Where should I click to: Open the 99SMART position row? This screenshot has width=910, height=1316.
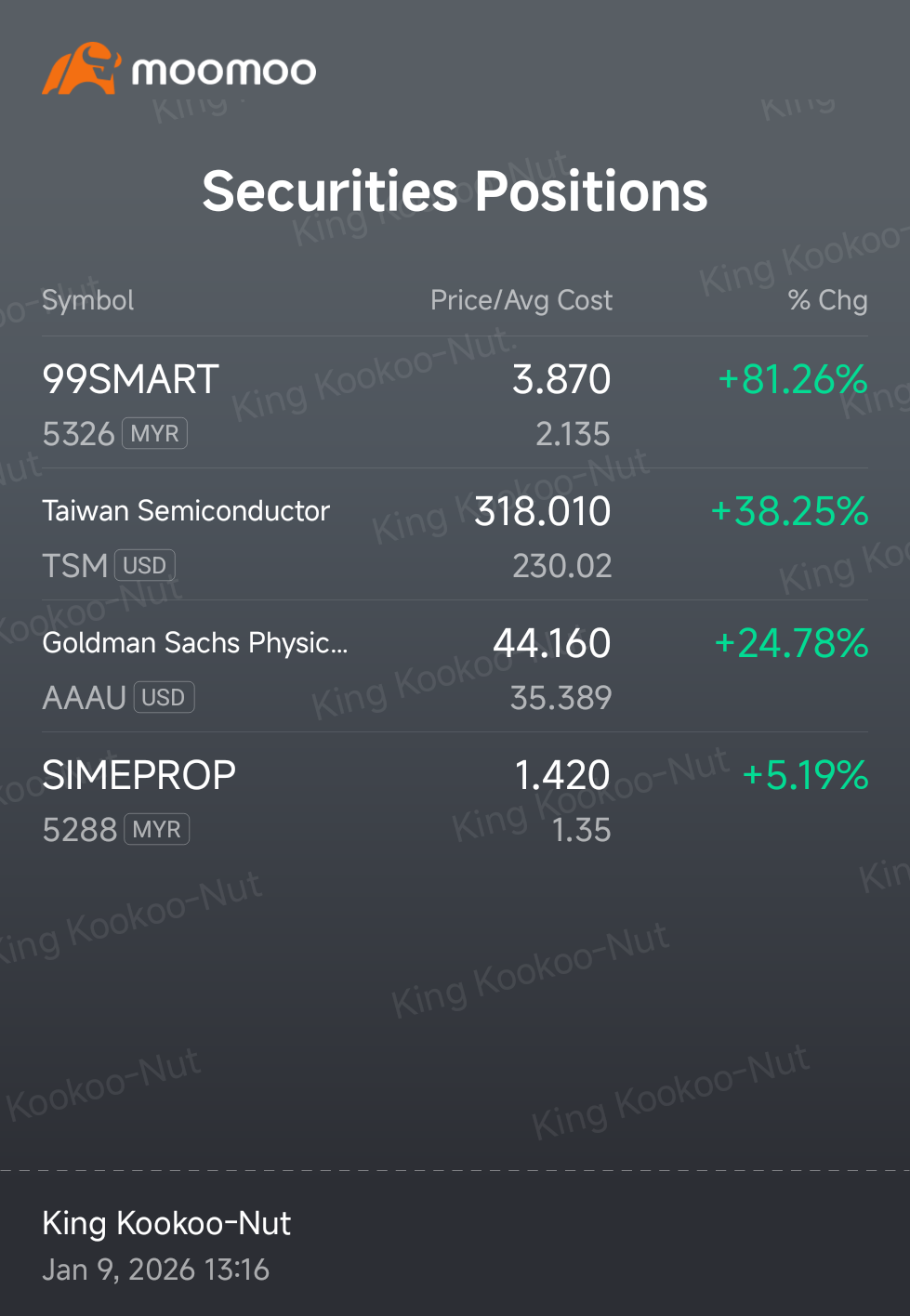455,402
